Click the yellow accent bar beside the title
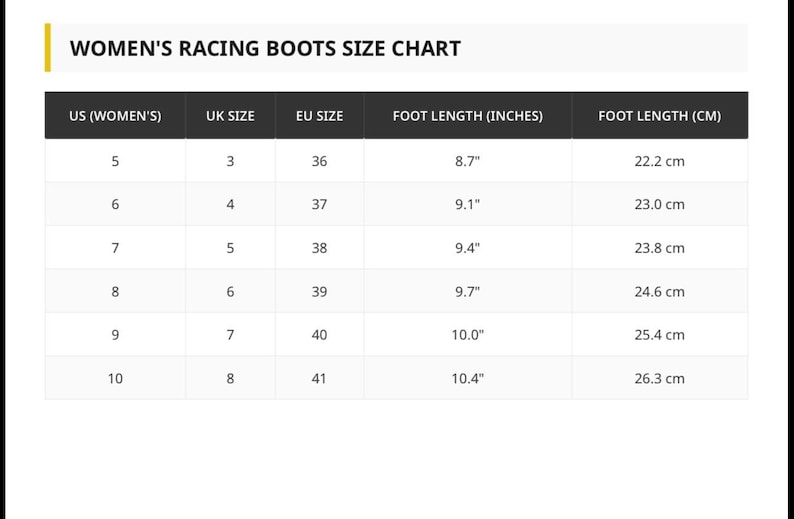 point(48,48)
